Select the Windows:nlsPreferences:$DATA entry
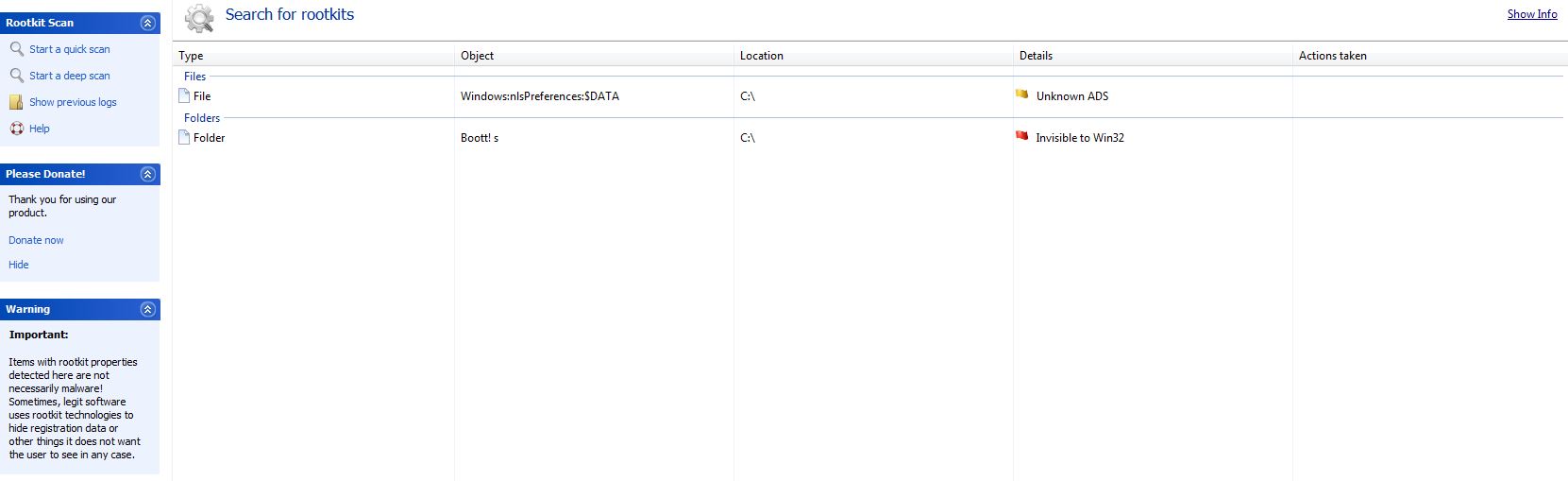This screenshot has width=1568, height=481. pos(540,96)
